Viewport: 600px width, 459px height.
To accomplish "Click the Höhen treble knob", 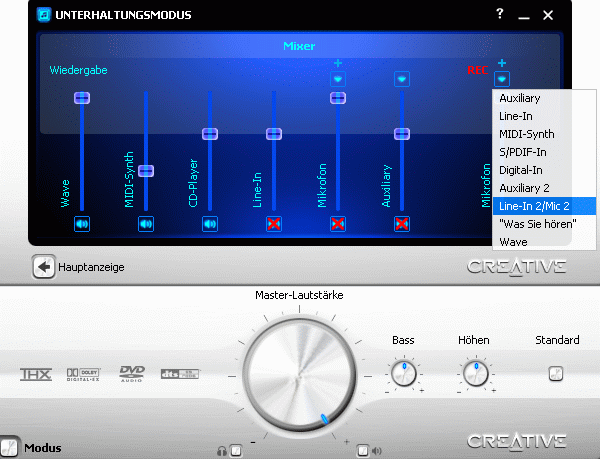I will click(476, 373).
